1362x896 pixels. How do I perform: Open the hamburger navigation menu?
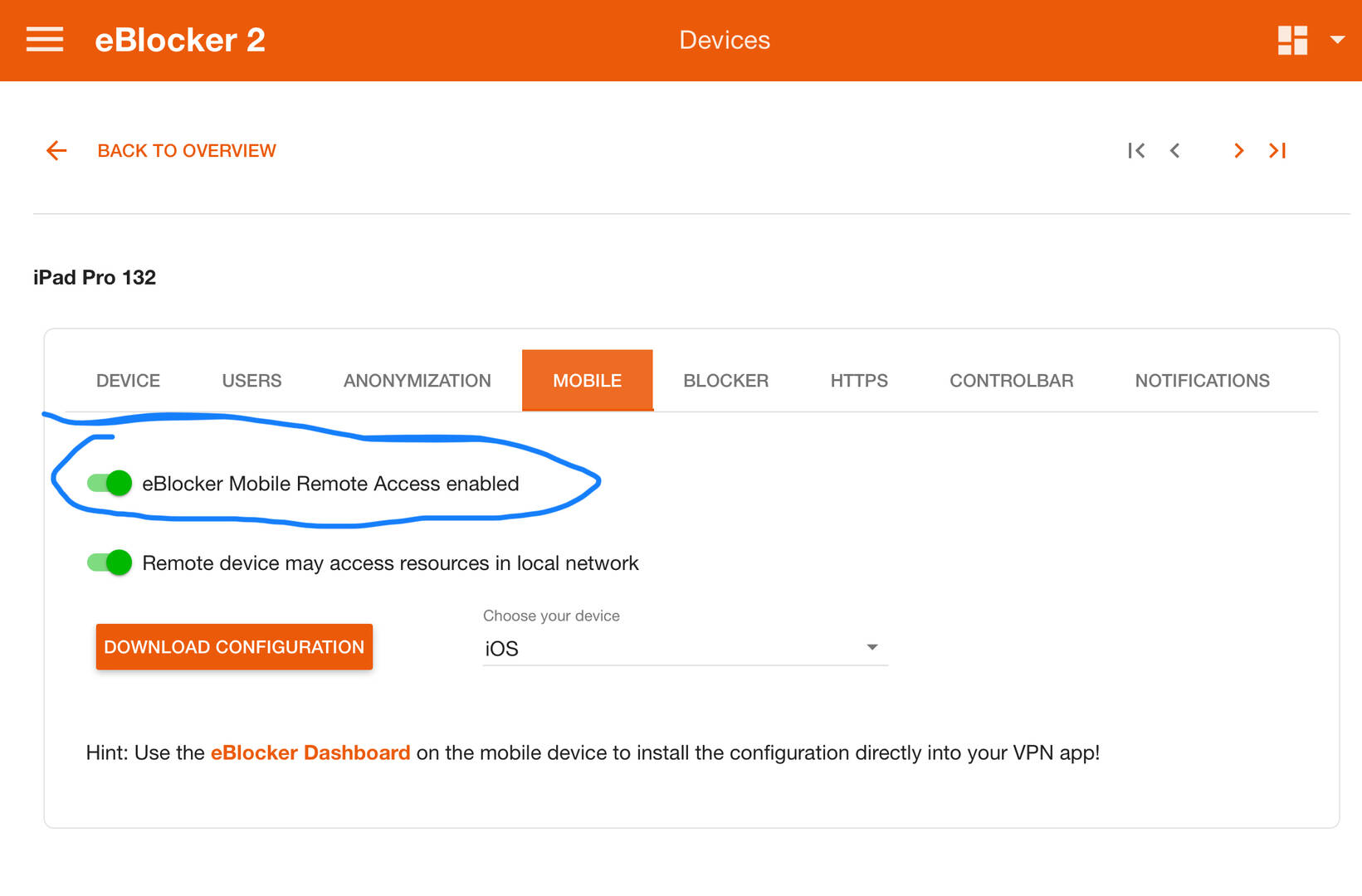click(45, 39)
